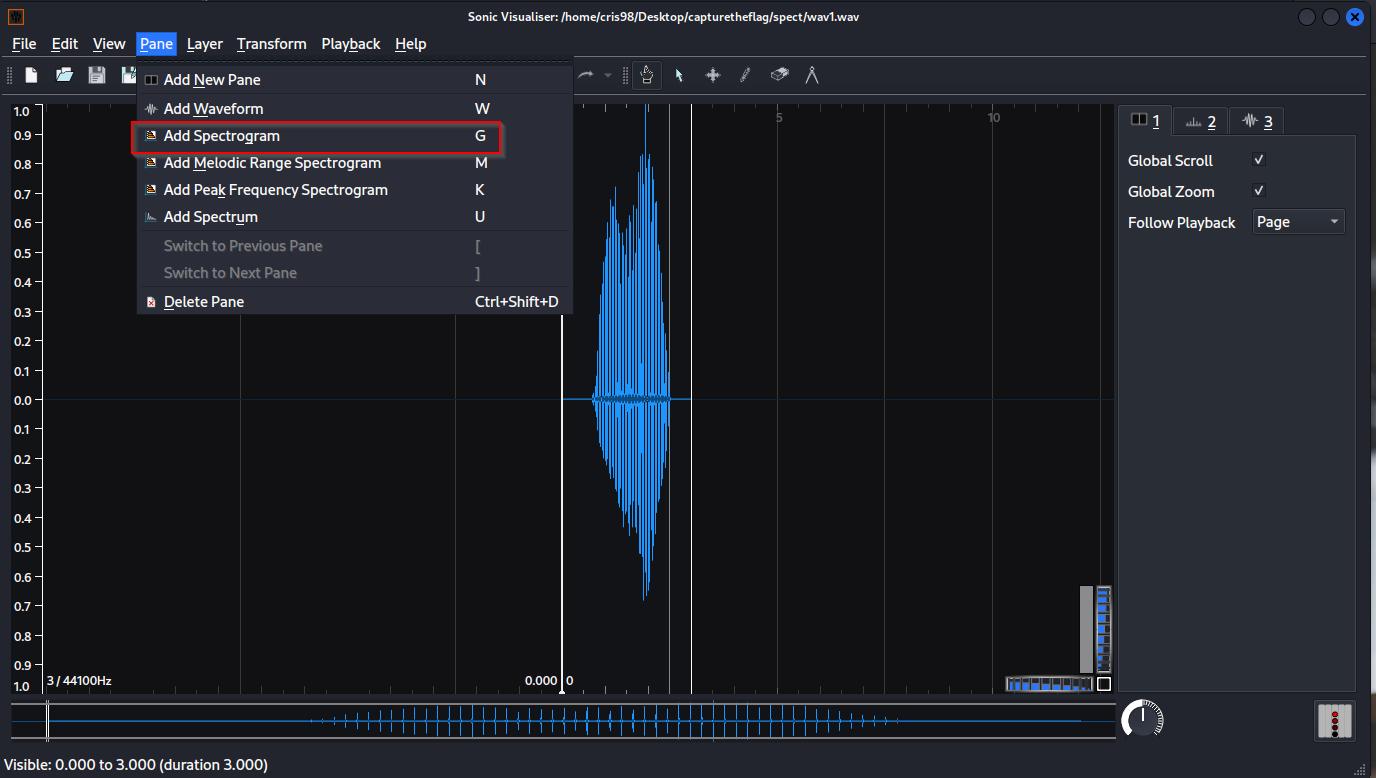Choose Add Peak Frequency Spectrogram

coord(354,190)
